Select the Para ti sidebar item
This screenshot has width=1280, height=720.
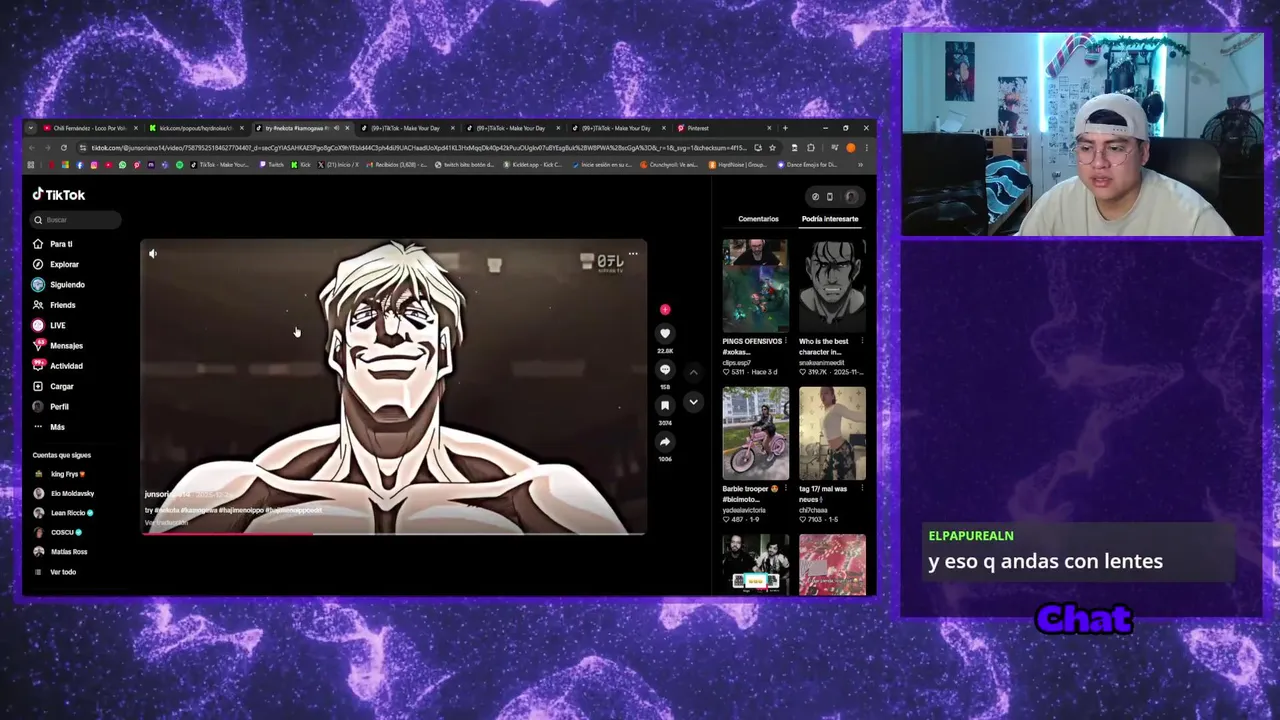(x=53, y=244)
